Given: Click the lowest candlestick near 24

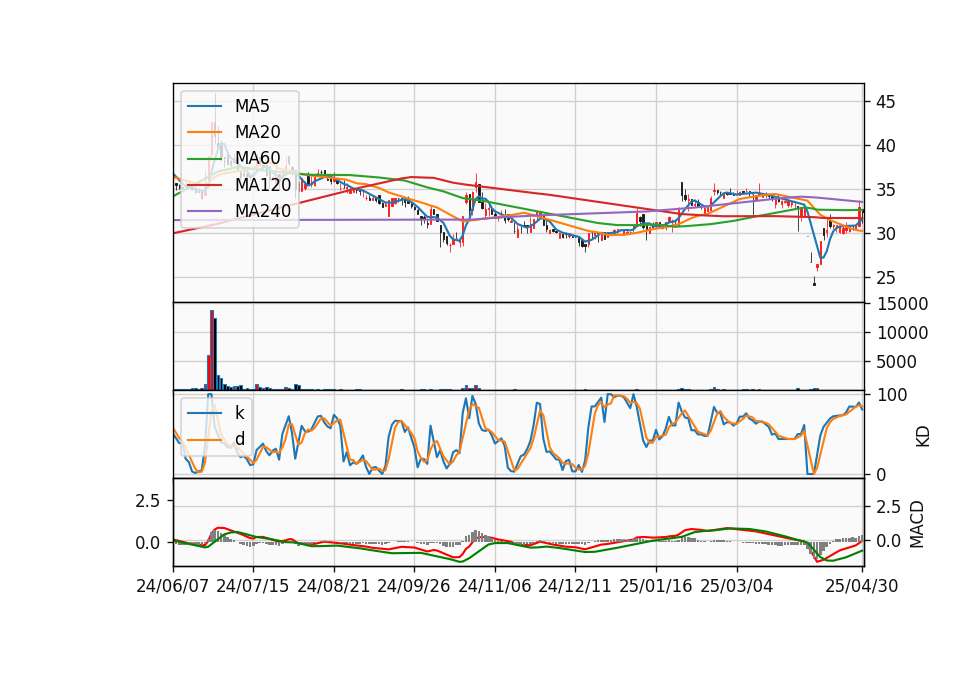Looking at the screenshot, I should click(x=814, y=282).
